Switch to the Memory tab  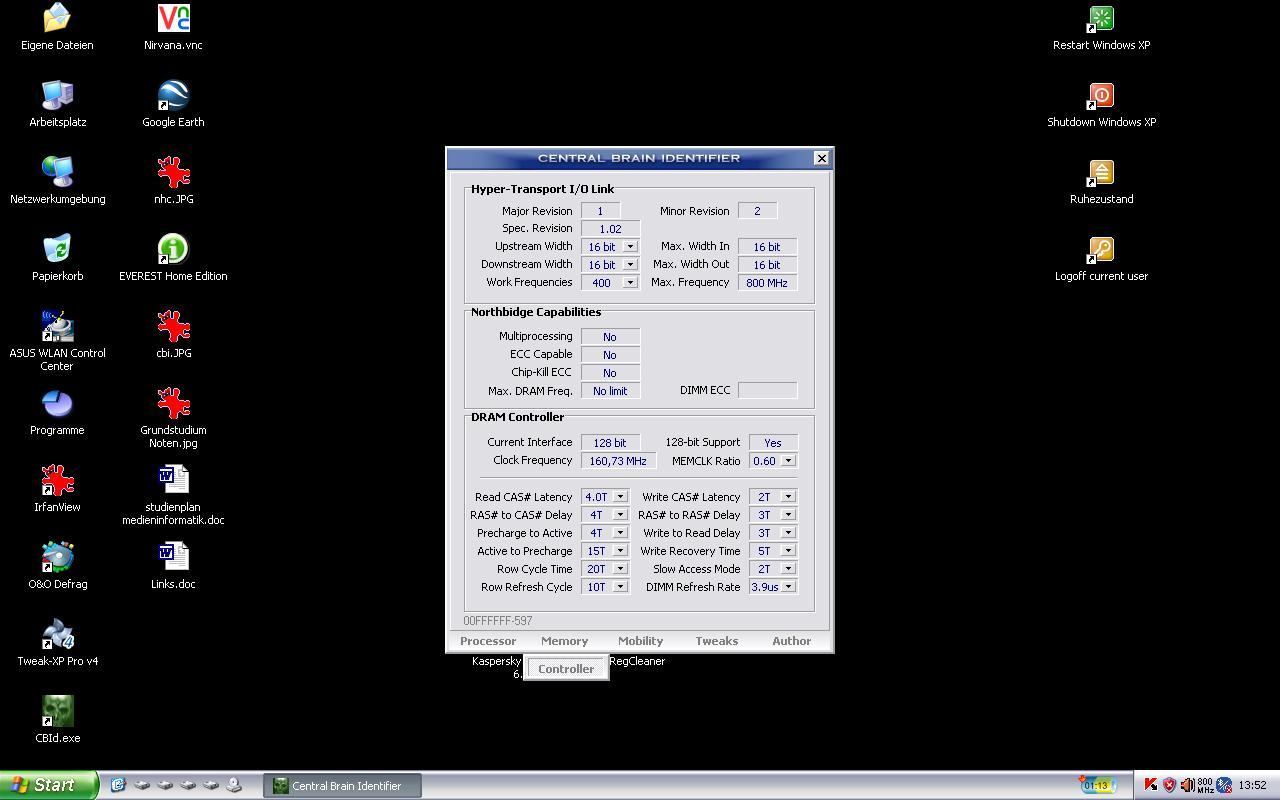pyautogui.click(x=564, y=641)
